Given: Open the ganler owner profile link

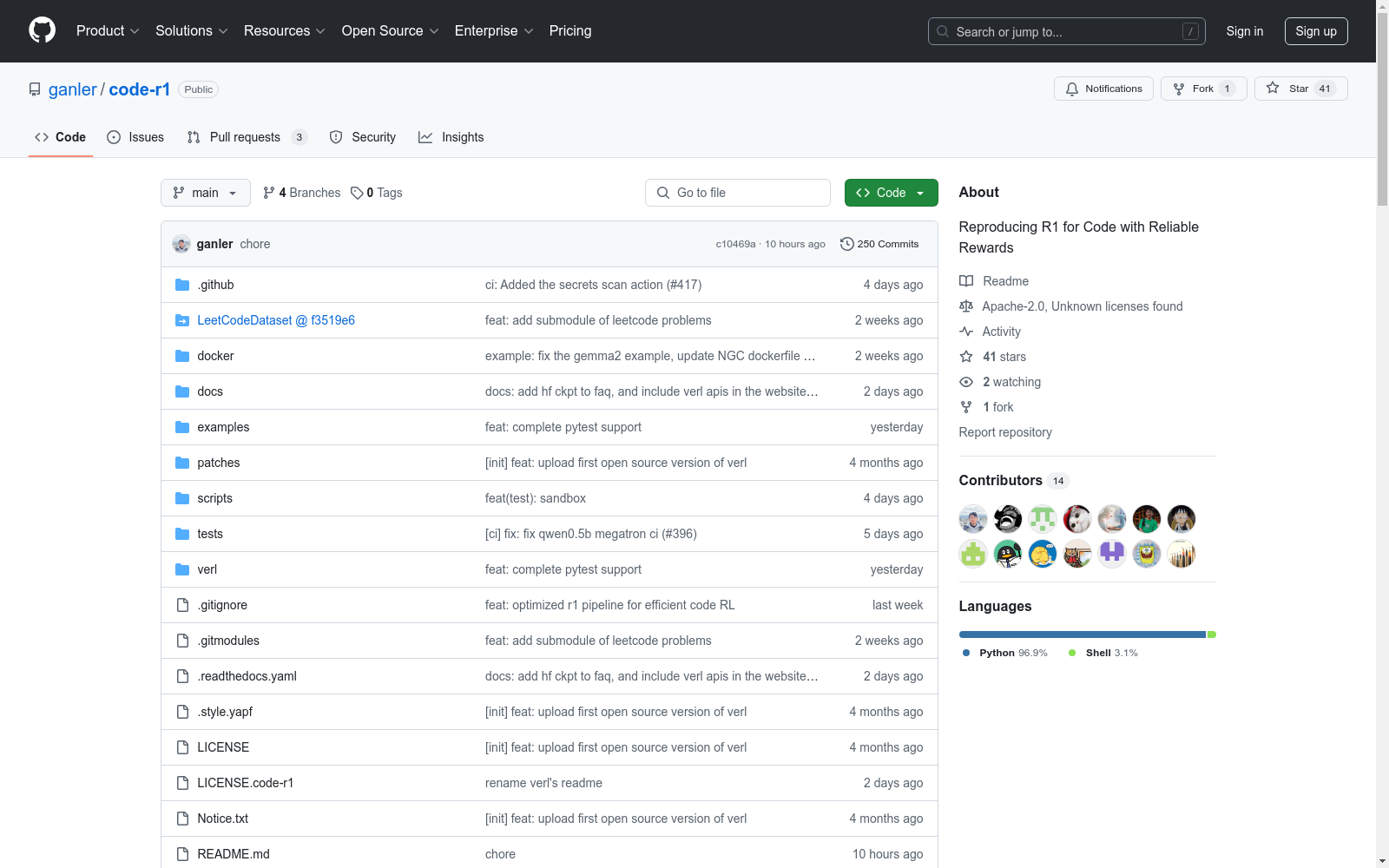Looking at the screenshot, I should 73,89.
